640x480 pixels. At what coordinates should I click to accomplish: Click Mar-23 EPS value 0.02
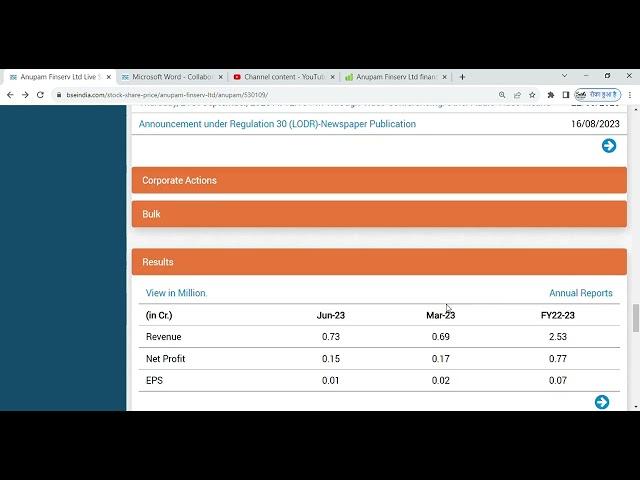440,380
